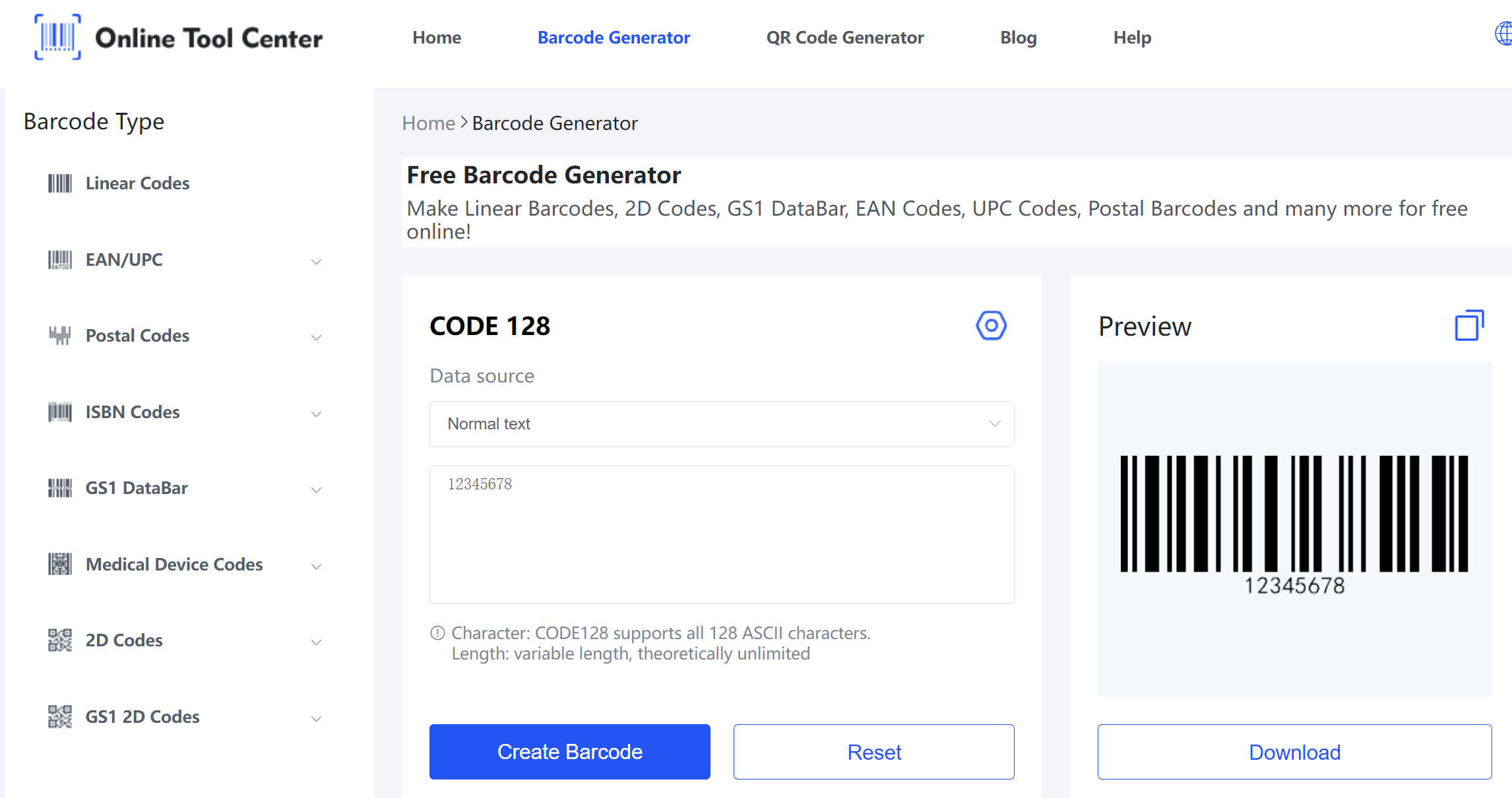Image resolution: width=1512 pixels, height=798 pixels.
Task: Click the 2D Codes sidebar icon
Action: tap(58, 639)
